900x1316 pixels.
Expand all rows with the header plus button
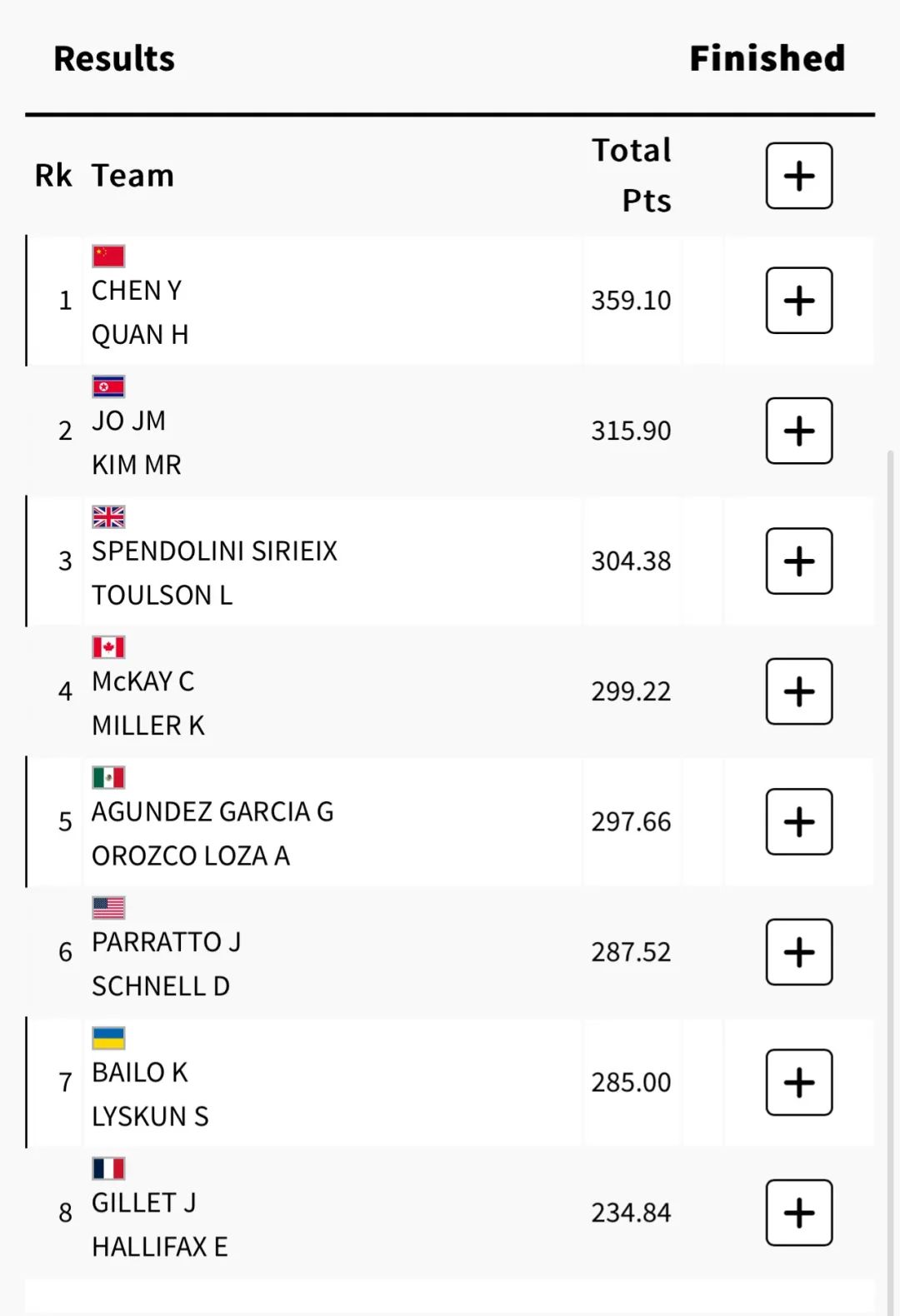(x=799, y=176)
